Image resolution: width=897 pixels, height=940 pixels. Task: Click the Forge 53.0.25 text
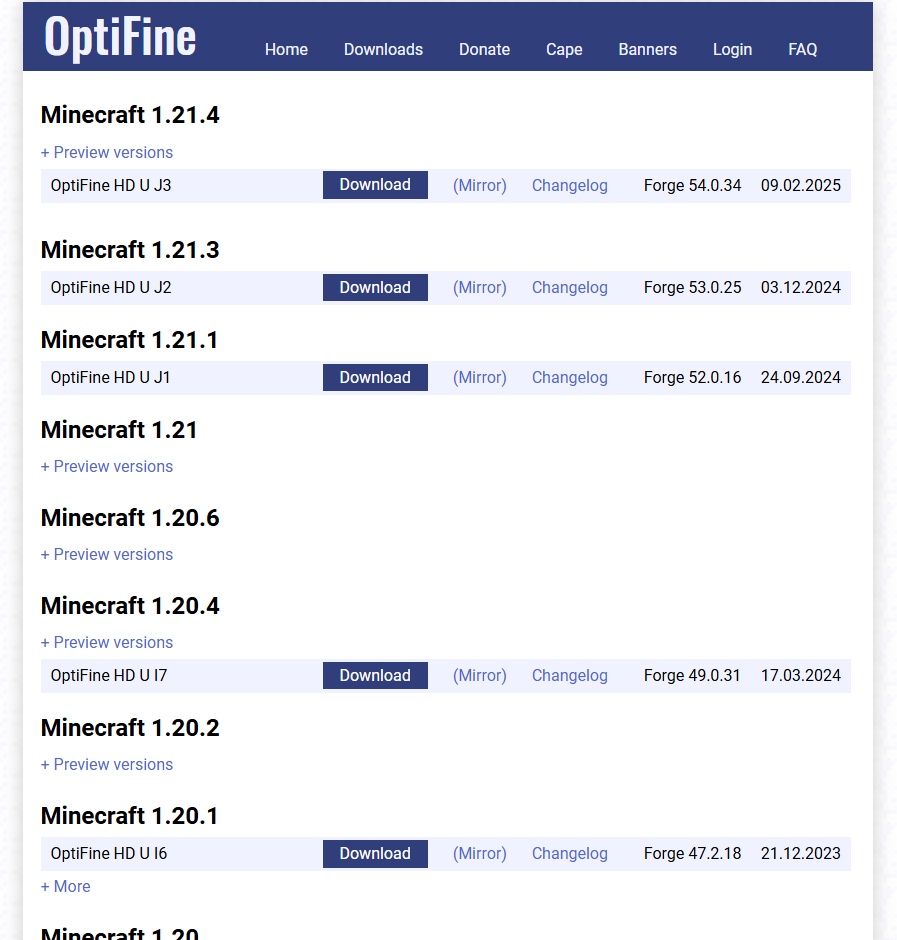point(693,288)
